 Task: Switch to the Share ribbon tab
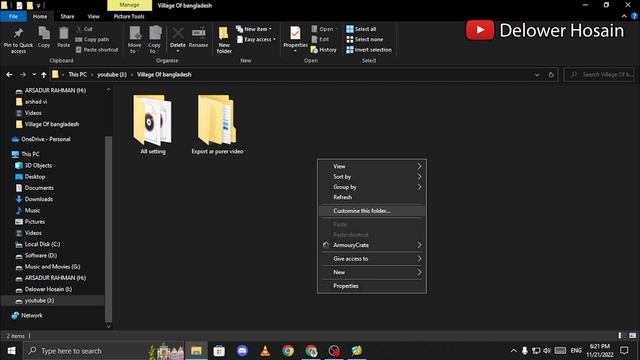point(67,16)
